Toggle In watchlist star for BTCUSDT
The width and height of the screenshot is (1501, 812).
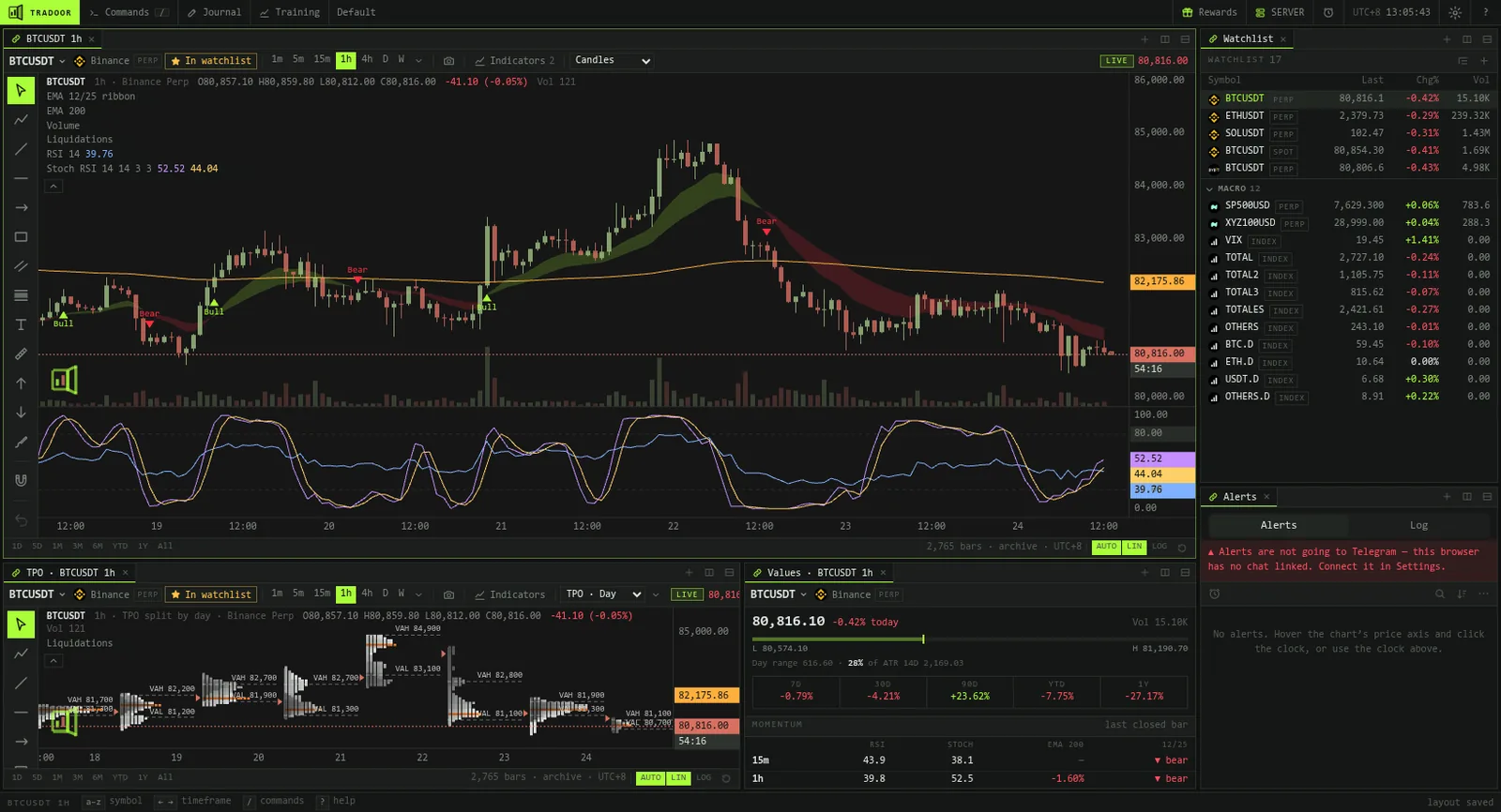(212, 61)
